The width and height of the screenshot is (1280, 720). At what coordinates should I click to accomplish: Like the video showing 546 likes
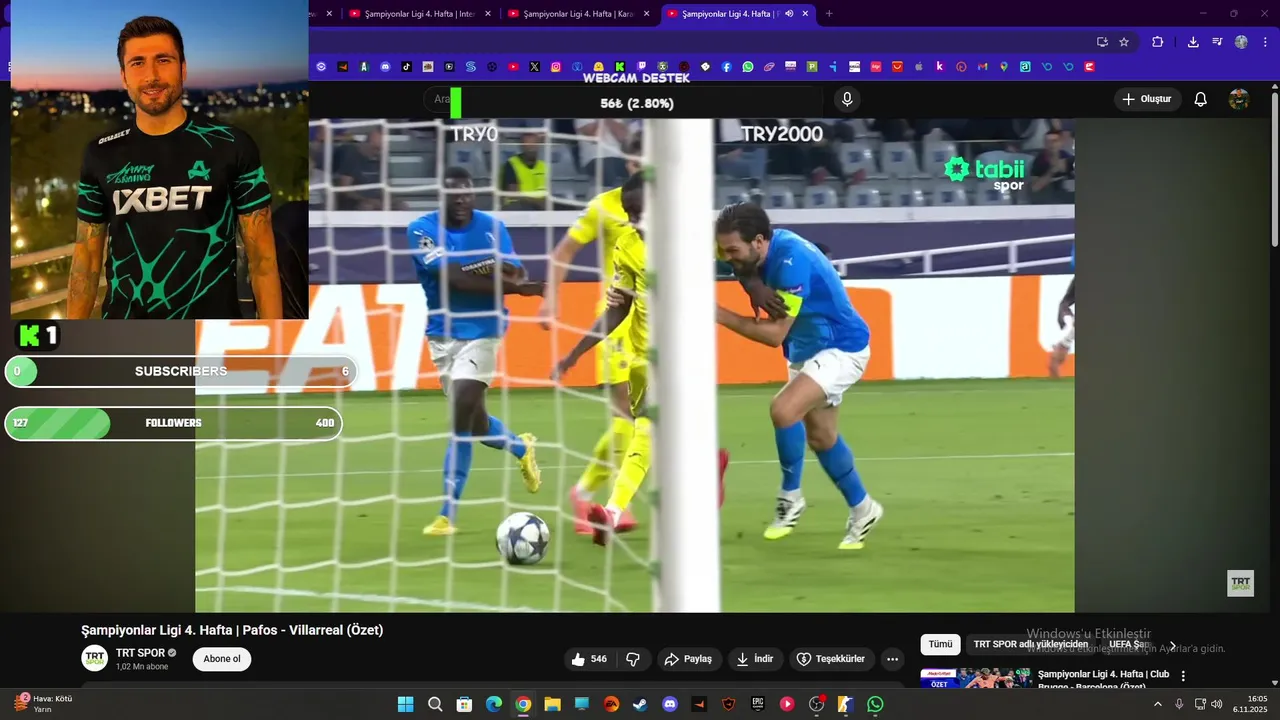click(x=589, y=659)
